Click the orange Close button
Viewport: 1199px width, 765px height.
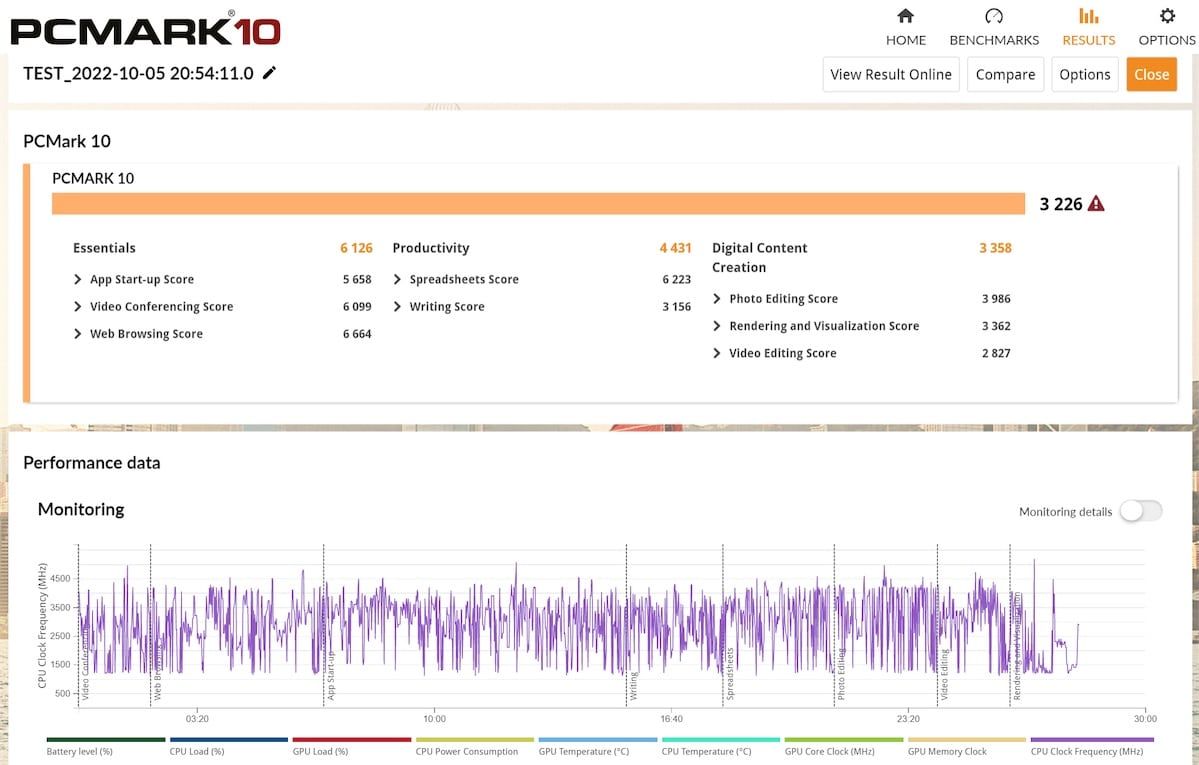[x=1151, y=74]
